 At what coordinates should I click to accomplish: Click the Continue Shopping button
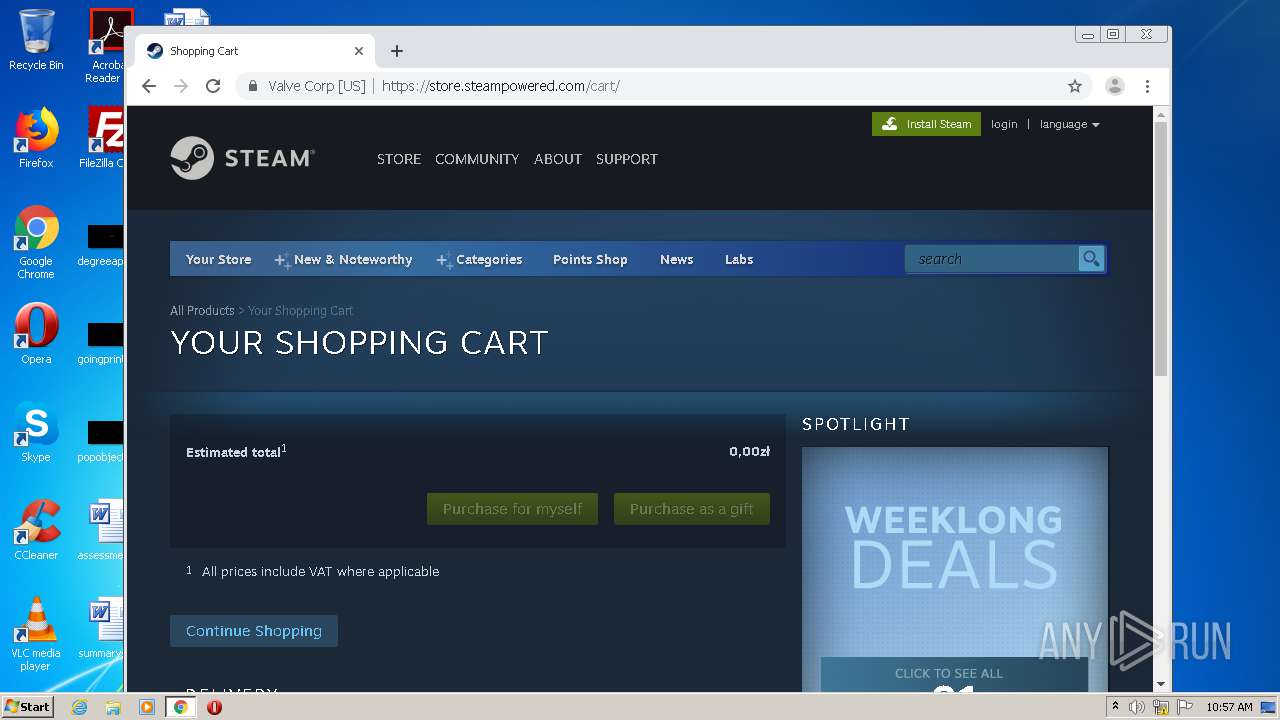(x=254, y=631)
